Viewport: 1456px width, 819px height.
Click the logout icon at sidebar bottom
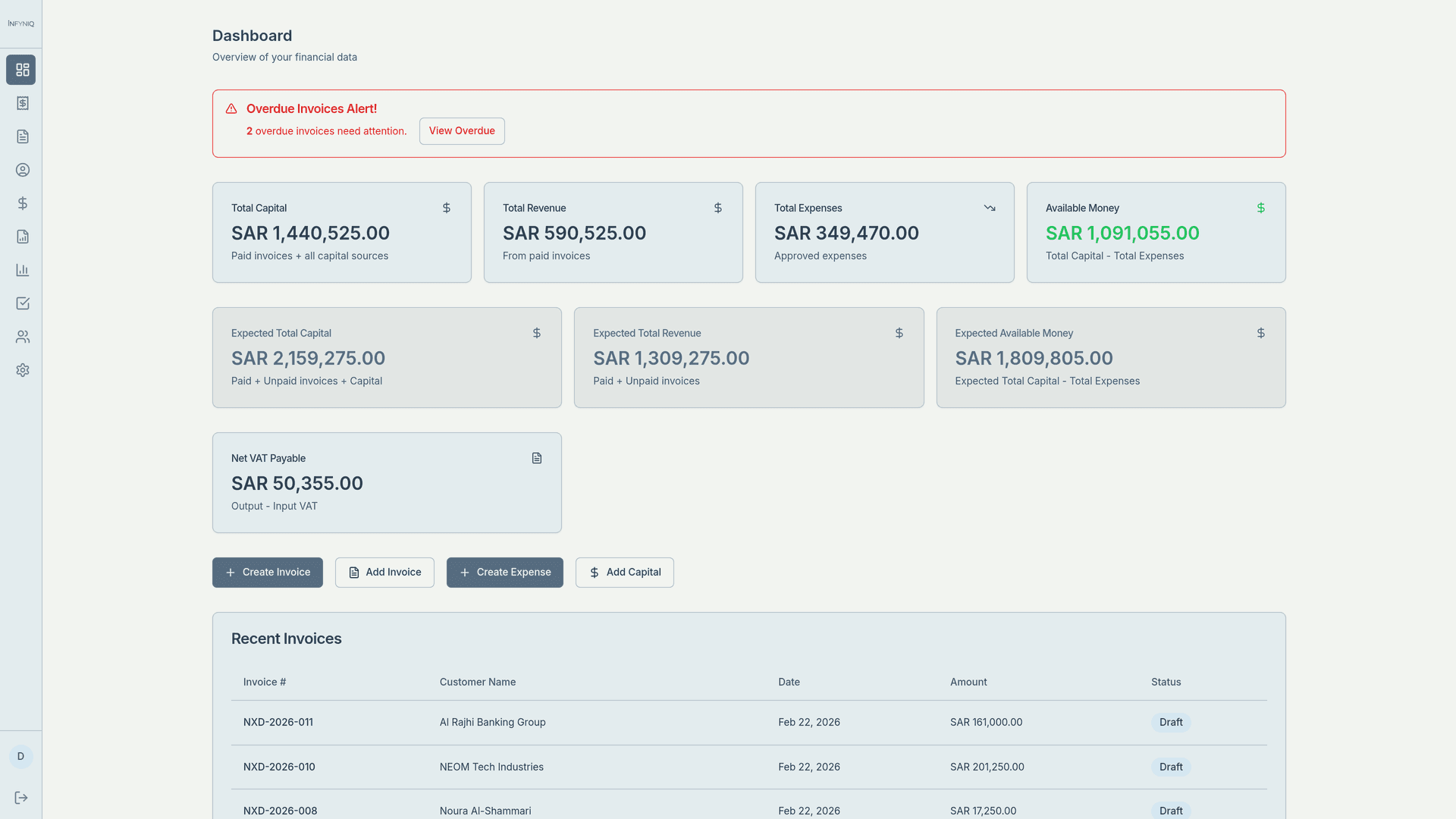pos(21,797)
